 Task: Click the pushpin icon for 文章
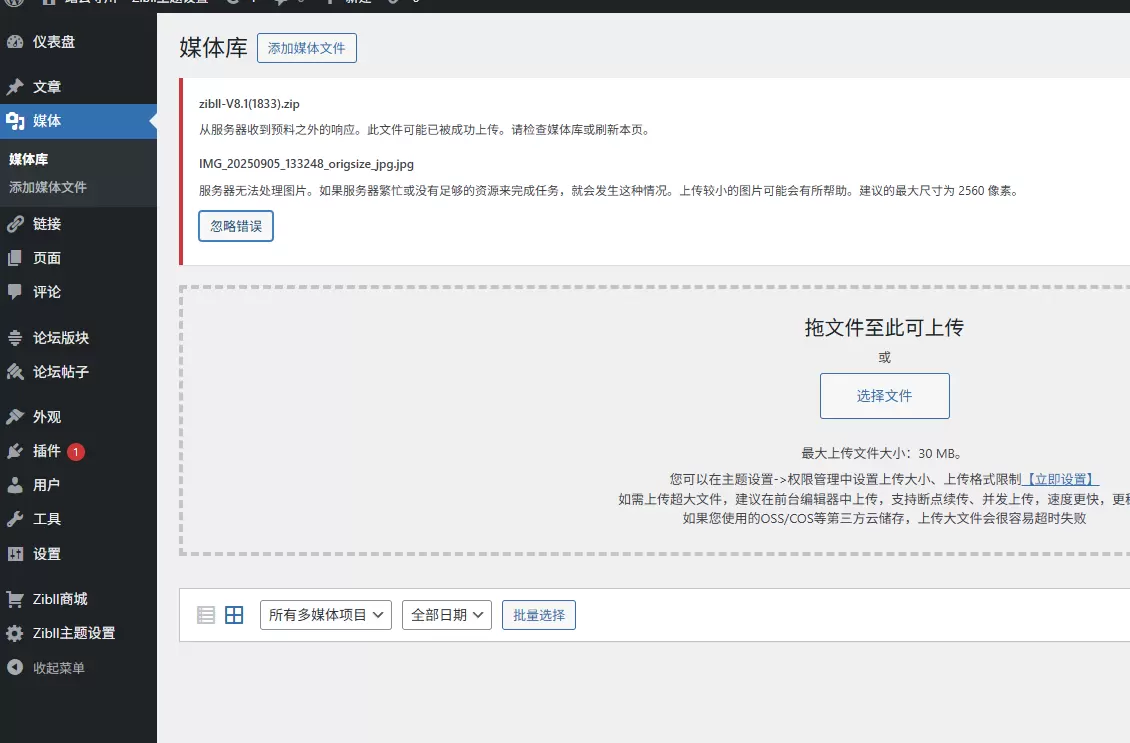15,87
